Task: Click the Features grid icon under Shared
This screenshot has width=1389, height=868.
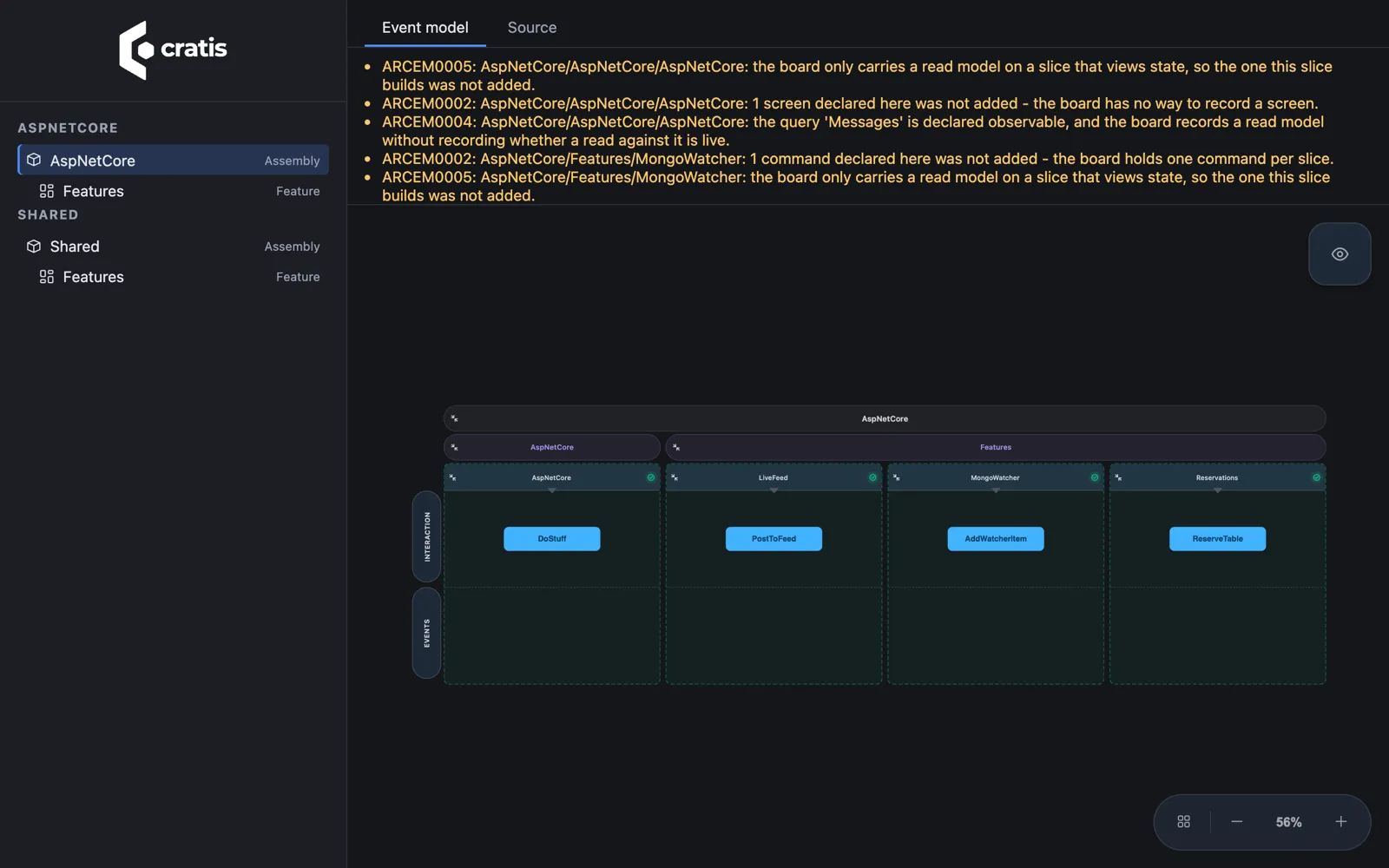Action: (x=47, y=277)
